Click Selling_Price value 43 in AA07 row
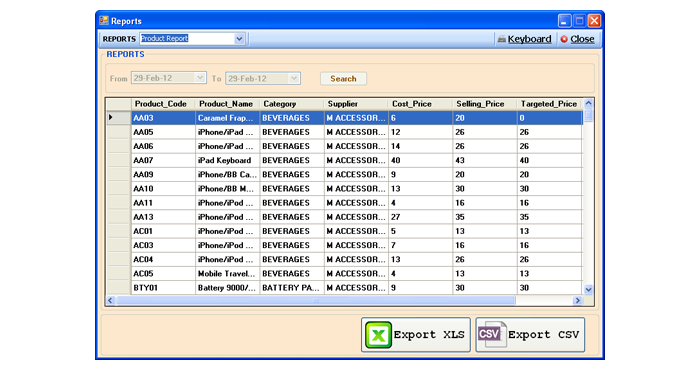700x371 pixels. pyautogui.click(x=485, y=160)
